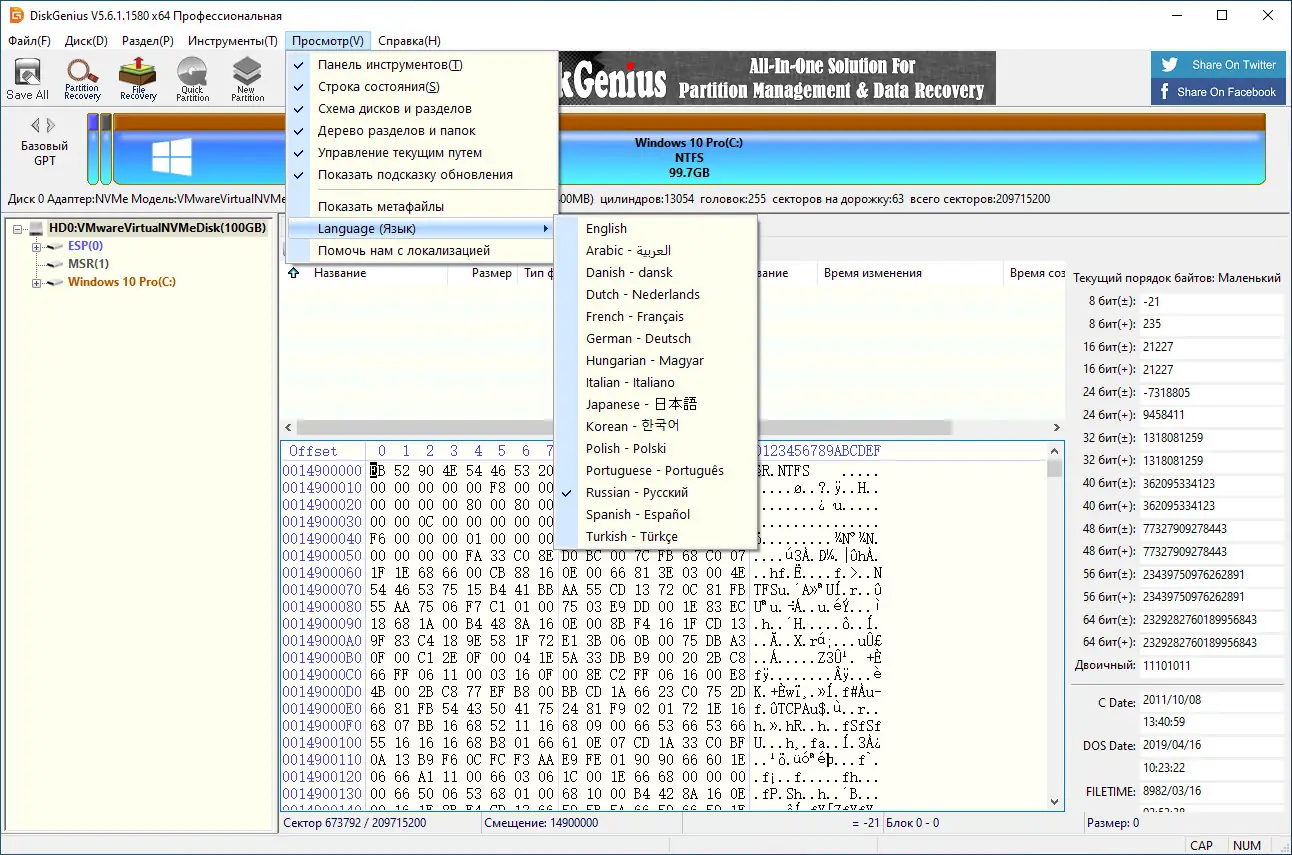Open the Справка(H) menu
1292x855 pixels.
tap(409, 41)
